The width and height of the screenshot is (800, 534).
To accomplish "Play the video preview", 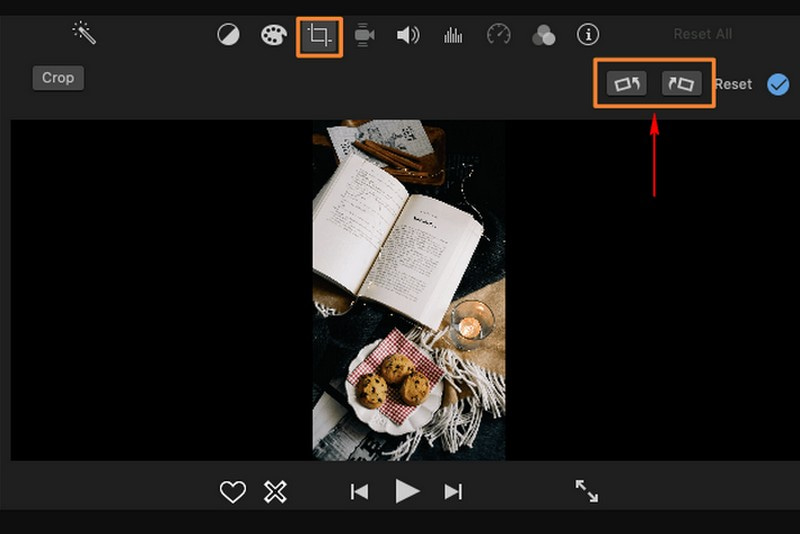I will [407, 491].
